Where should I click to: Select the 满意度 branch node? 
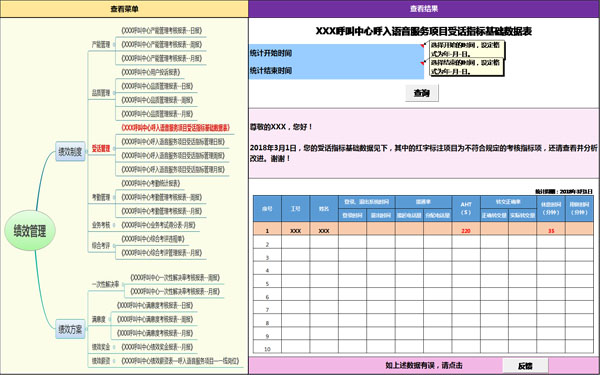click(x=99, y=319)
